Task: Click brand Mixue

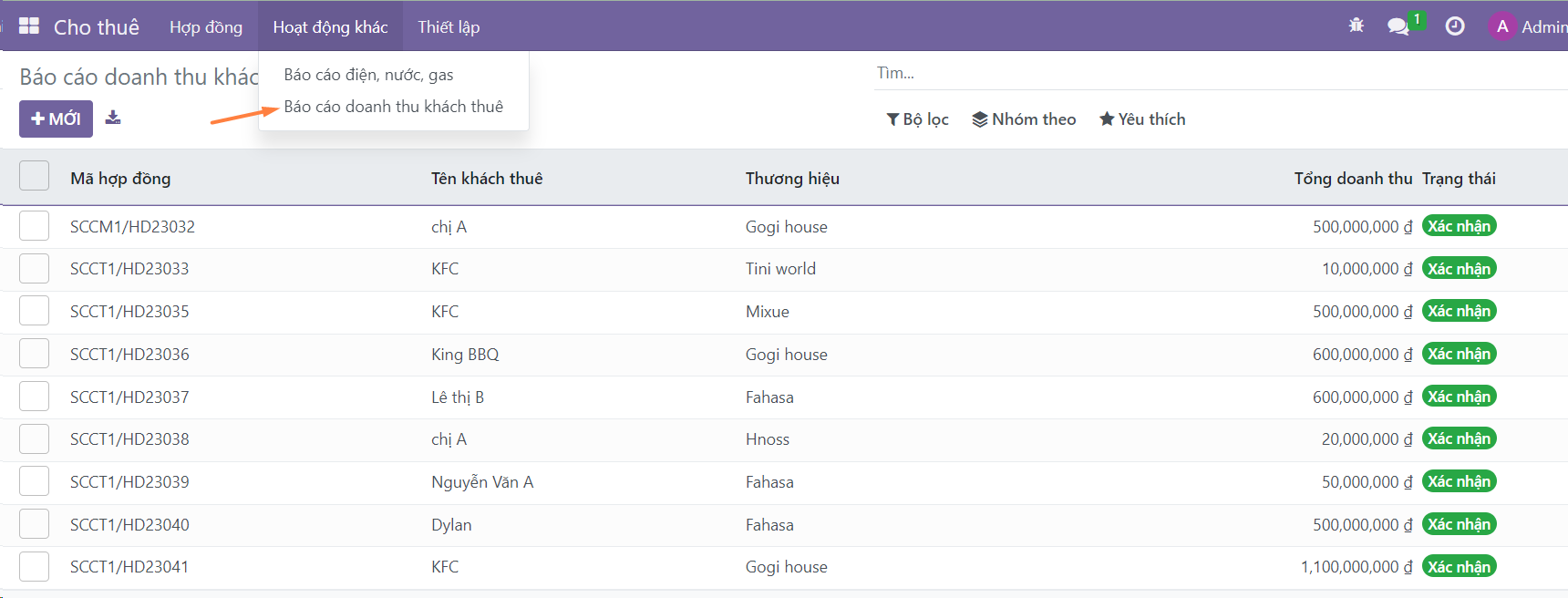Action: click(768, 312)
